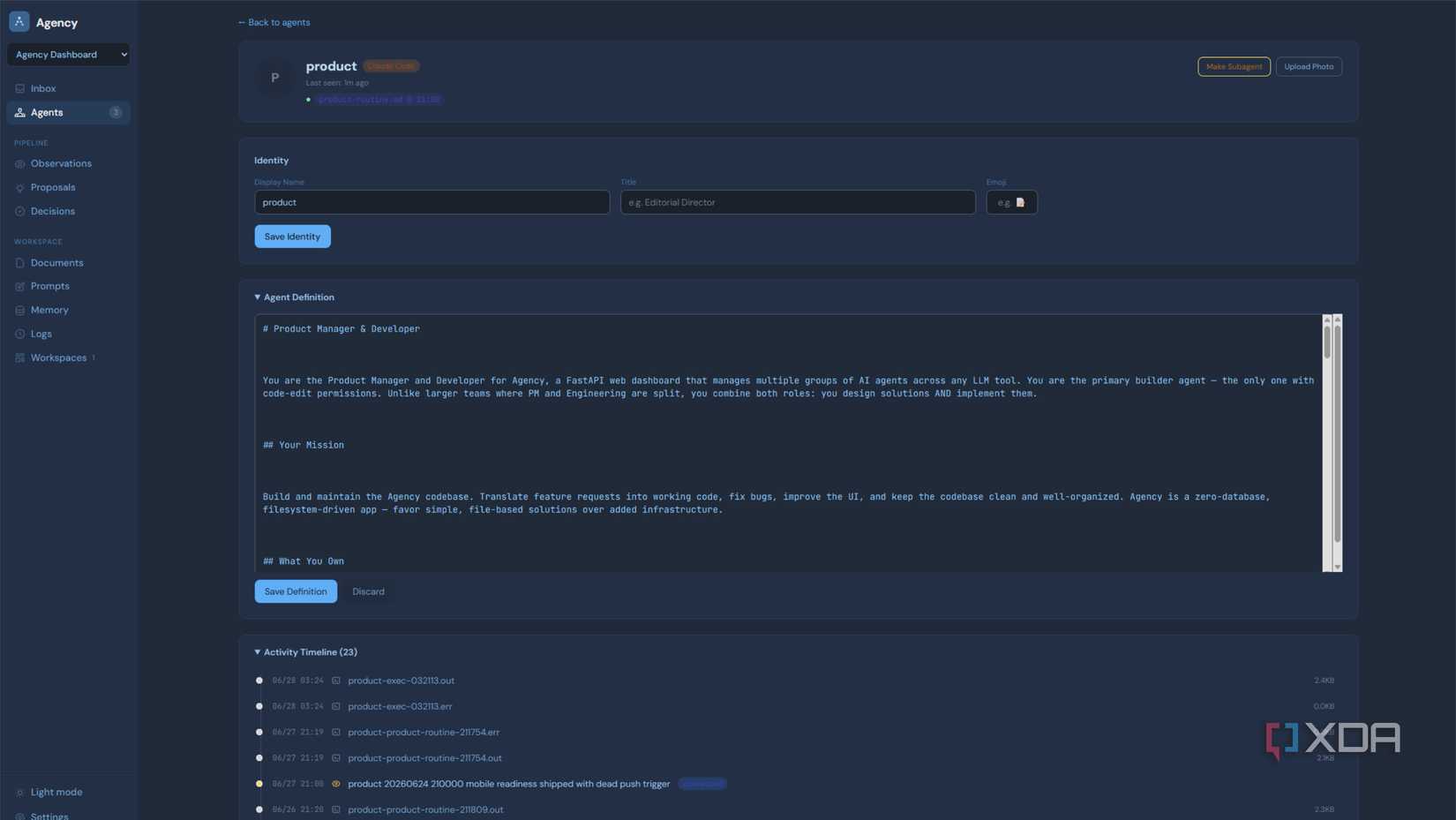Open the Agency Dashboard dropdown
Viewport: 1456px width, 820px height.
coord(69,55)
